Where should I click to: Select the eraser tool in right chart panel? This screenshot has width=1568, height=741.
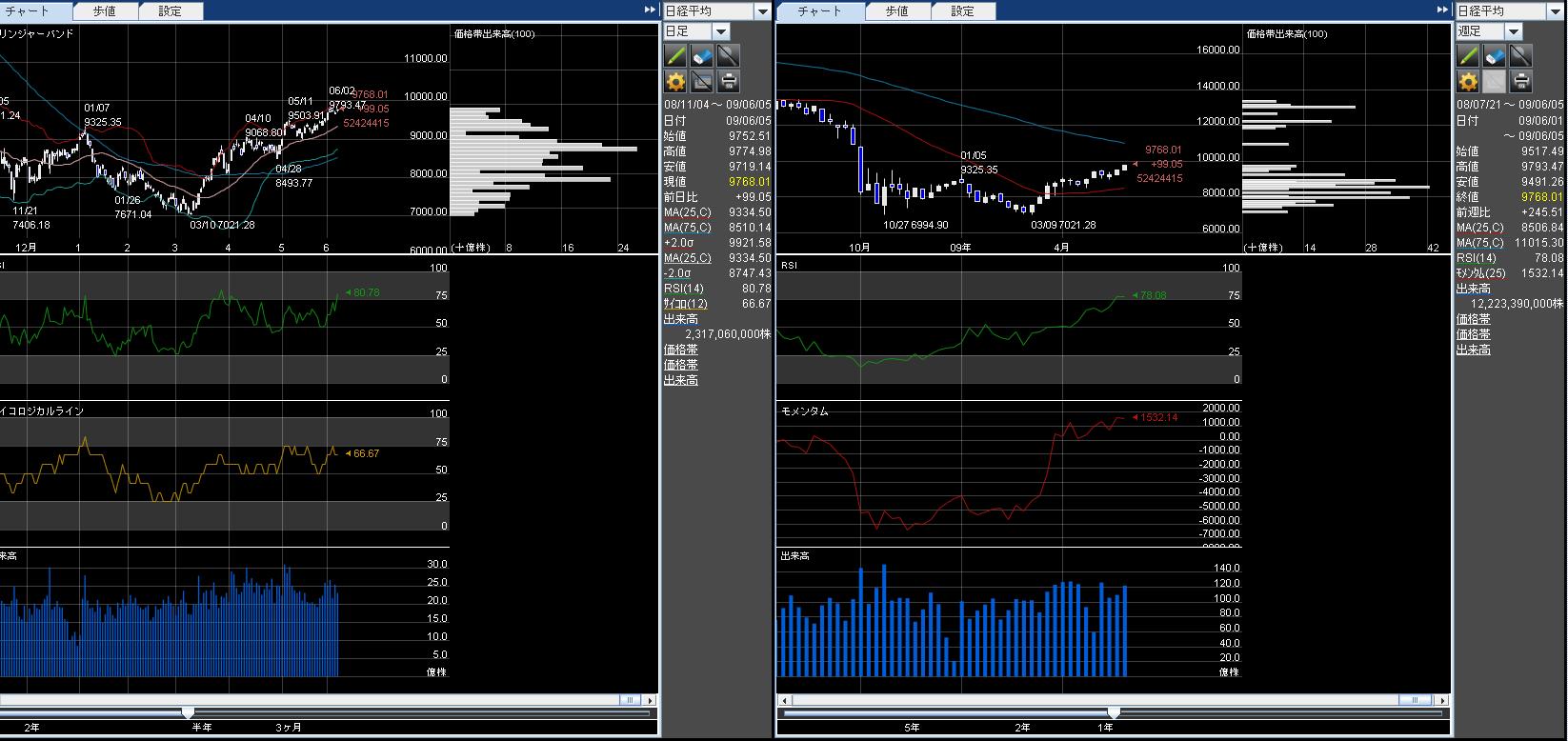[1495, 56]
